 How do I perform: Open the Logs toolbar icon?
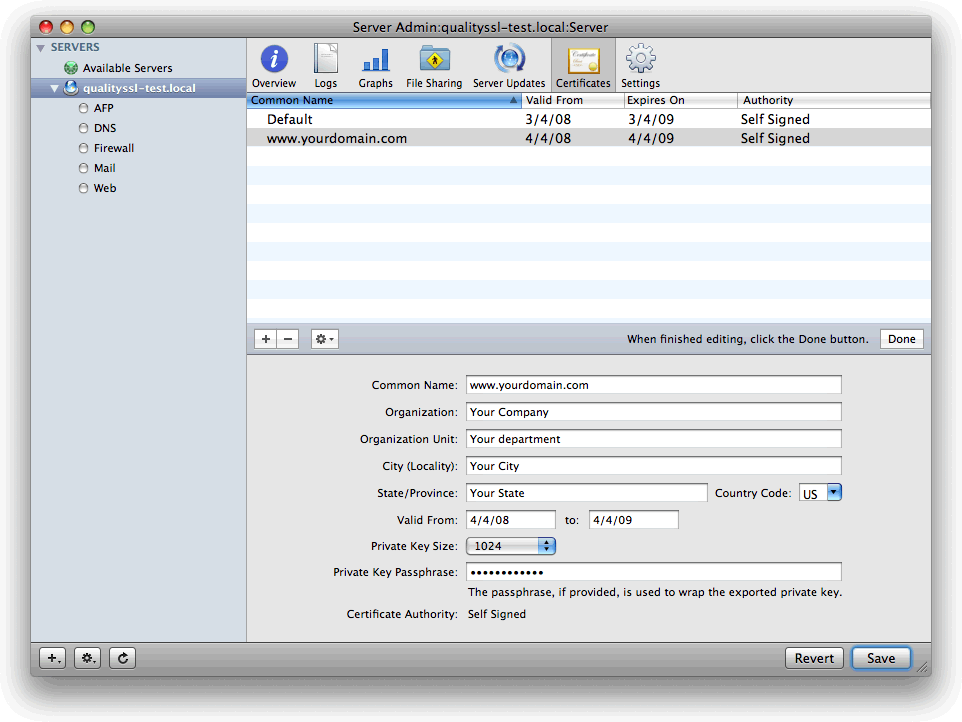(x=326, y=58)
